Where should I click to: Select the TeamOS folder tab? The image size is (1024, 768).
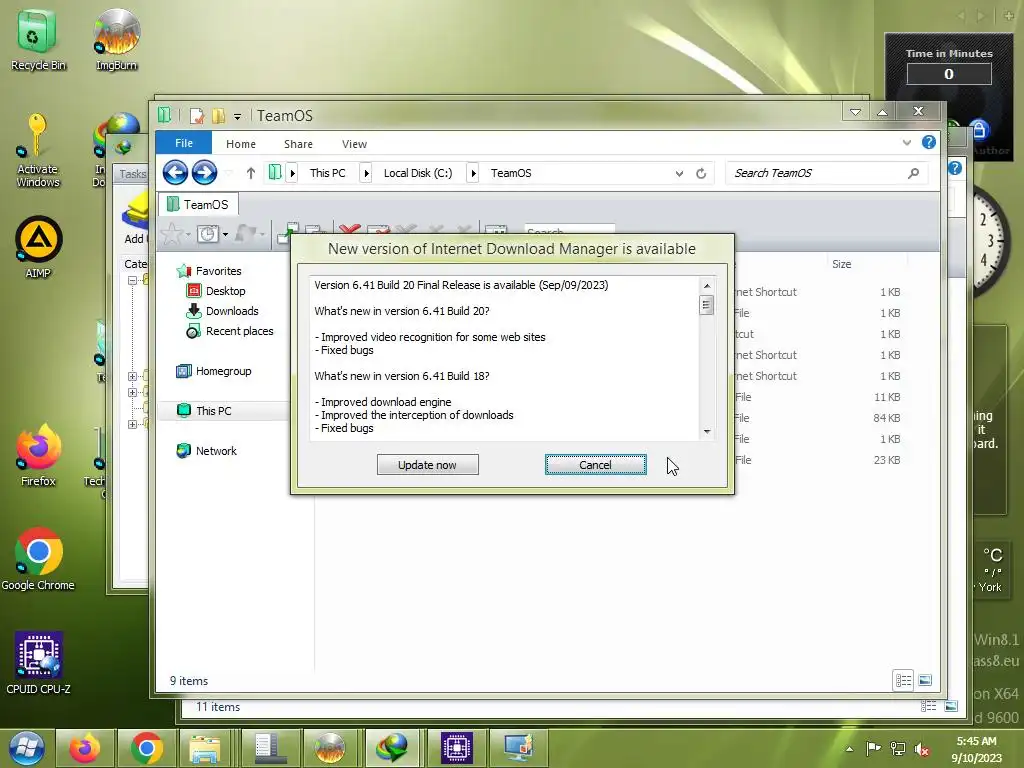(x=198, y=204)
